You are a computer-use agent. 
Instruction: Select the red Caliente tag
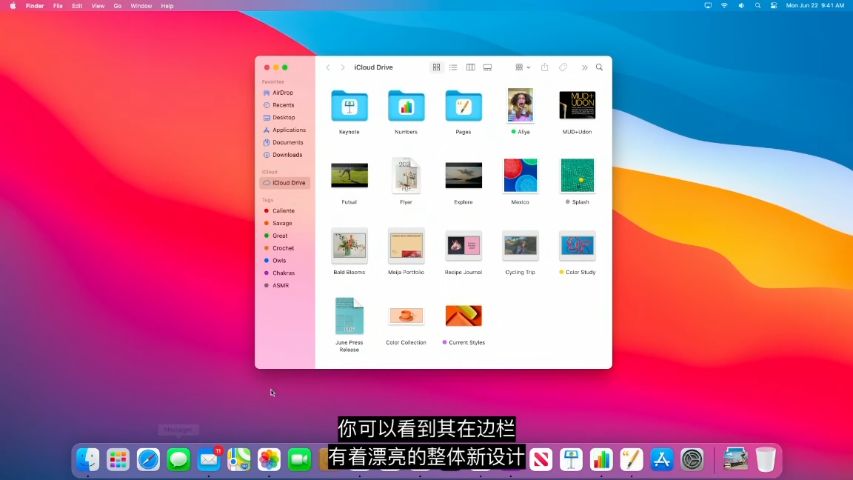(282, 211)
